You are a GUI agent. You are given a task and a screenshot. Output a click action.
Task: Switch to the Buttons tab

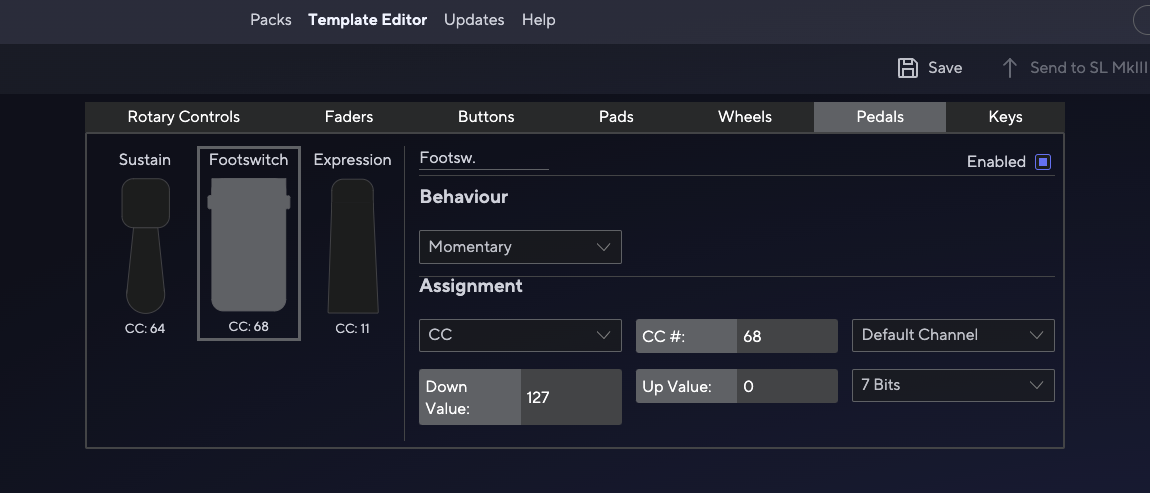coord(486,117)
